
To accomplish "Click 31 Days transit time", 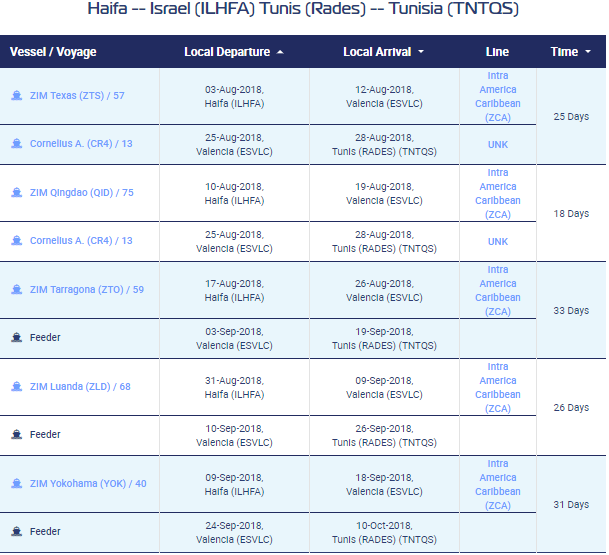I will point(571,505).
